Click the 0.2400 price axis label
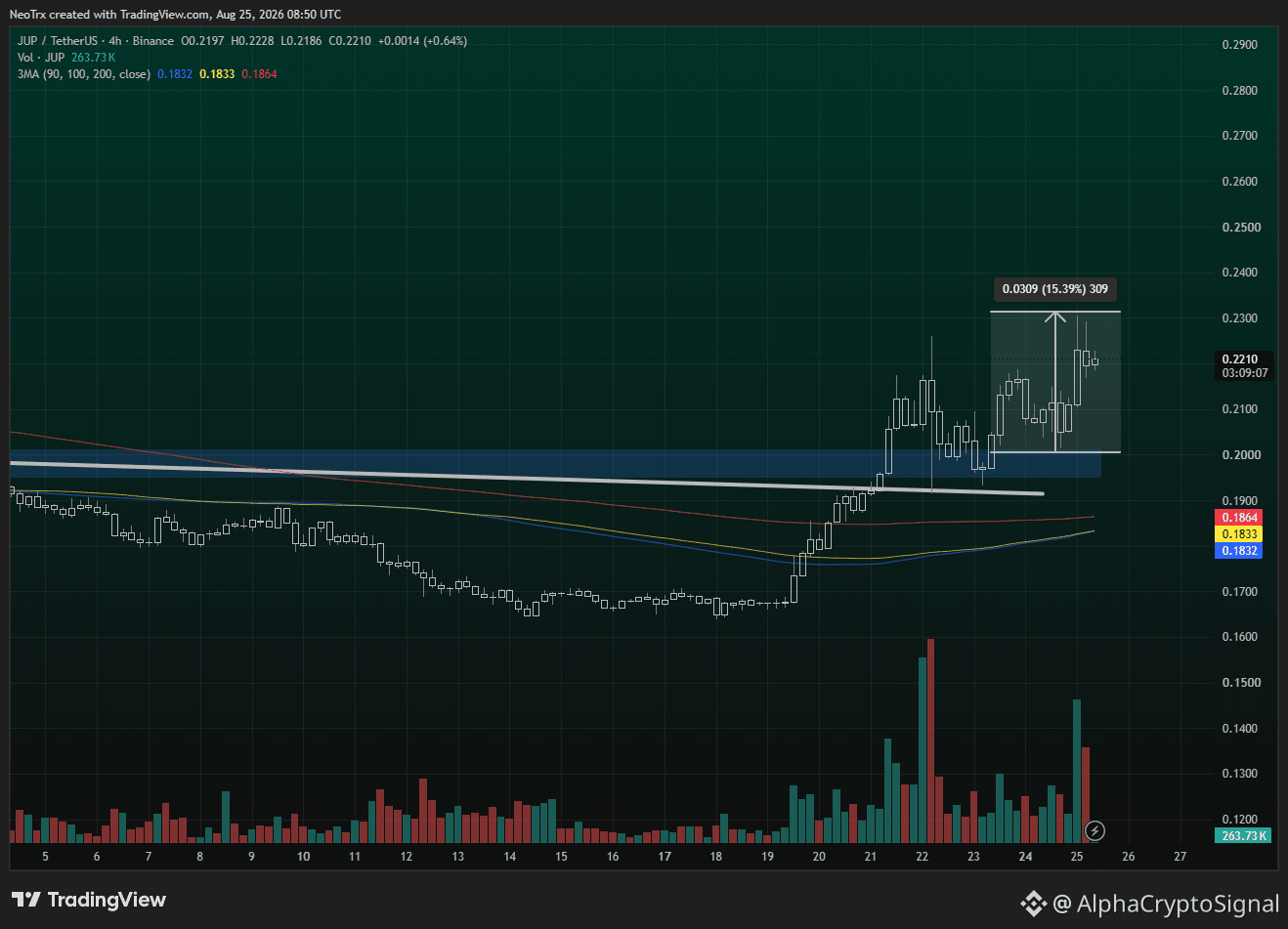1288x929 pixels. click(x=1240, y=273)
